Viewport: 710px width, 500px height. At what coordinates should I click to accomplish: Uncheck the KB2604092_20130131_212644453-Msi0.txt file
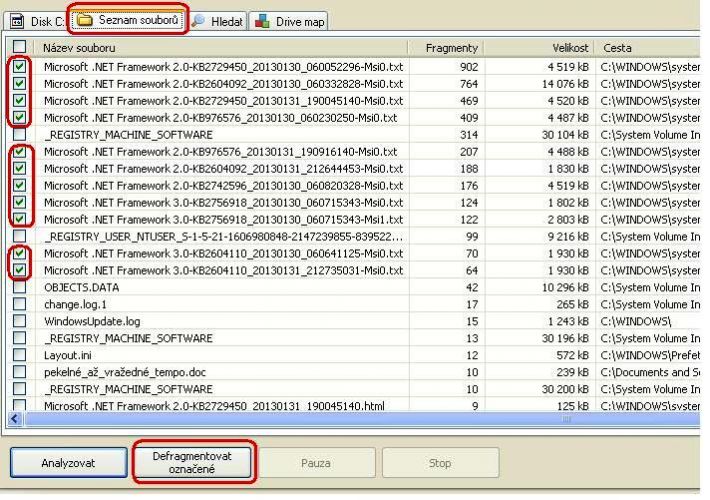(x=19, y=168)
